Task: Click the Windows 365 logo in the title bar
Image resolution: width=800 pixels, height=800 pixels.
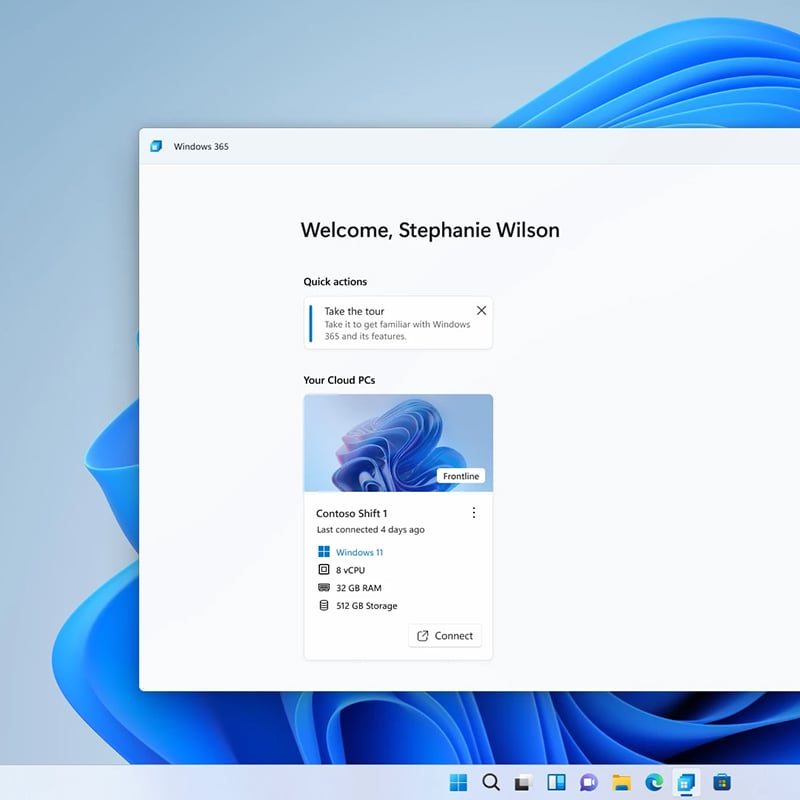Action: coord(157,146)
